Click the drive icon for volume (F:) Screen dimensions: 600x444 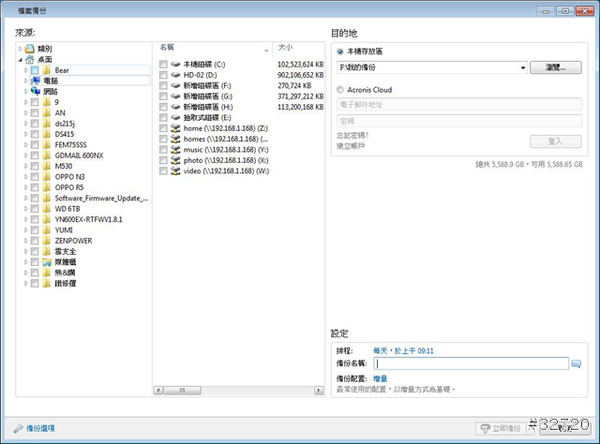pos(175,86)
